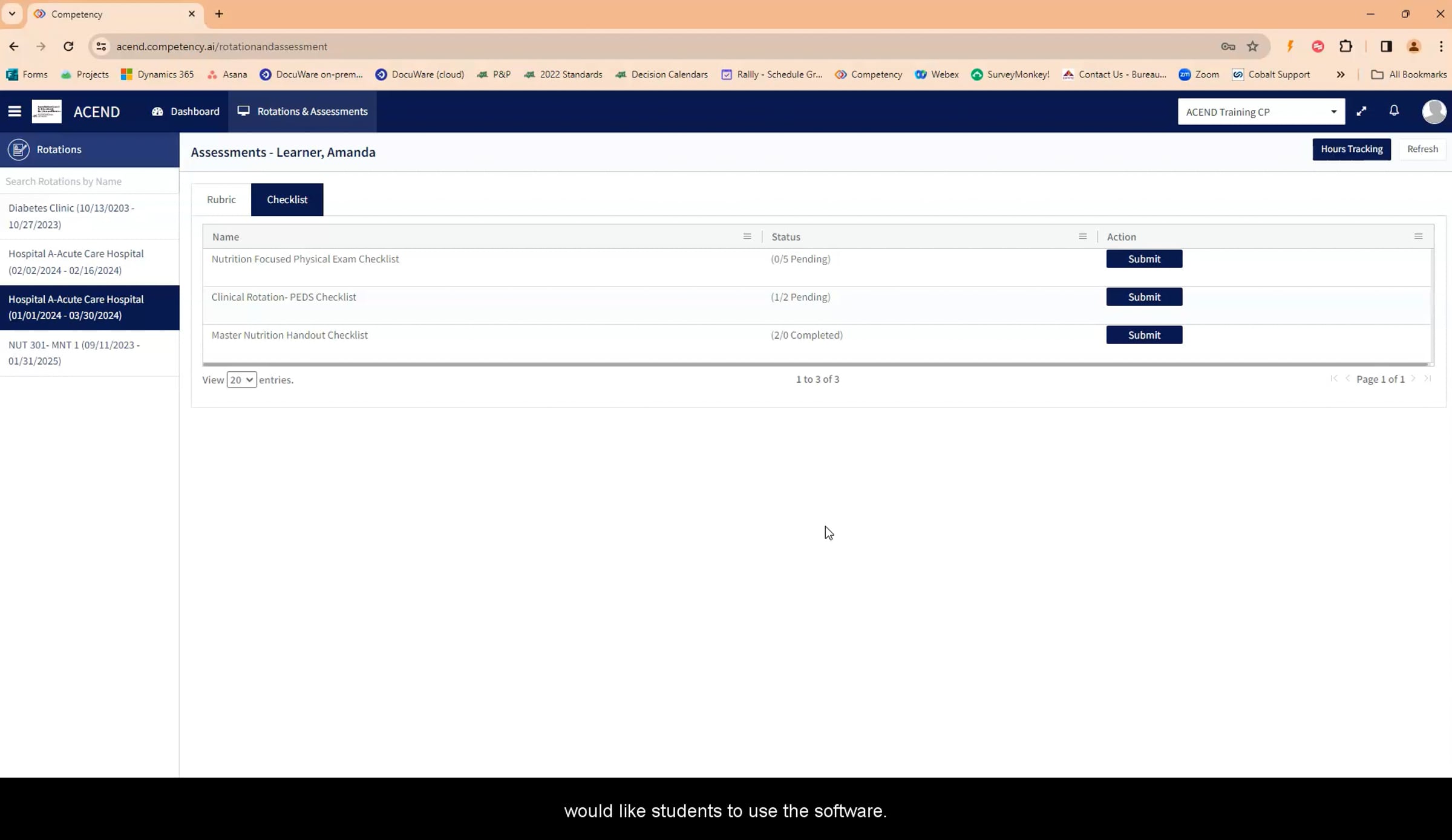Viewport: 1452px width, 840px height.
Task: Open the Name column filter icon
Action: [x=747, y=236]
